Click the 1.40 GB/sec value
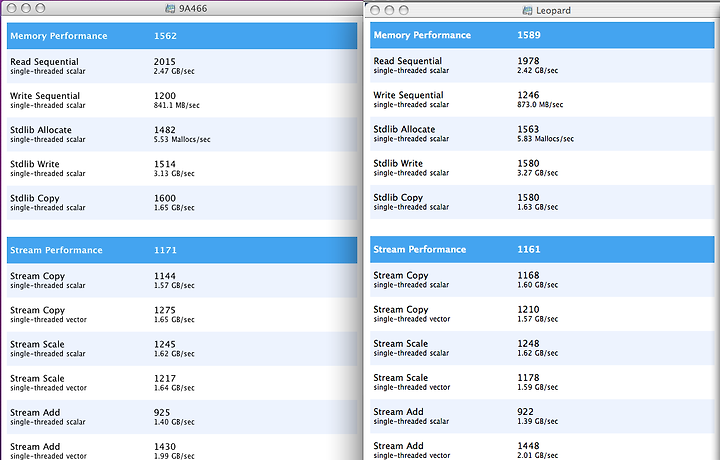 174,422
